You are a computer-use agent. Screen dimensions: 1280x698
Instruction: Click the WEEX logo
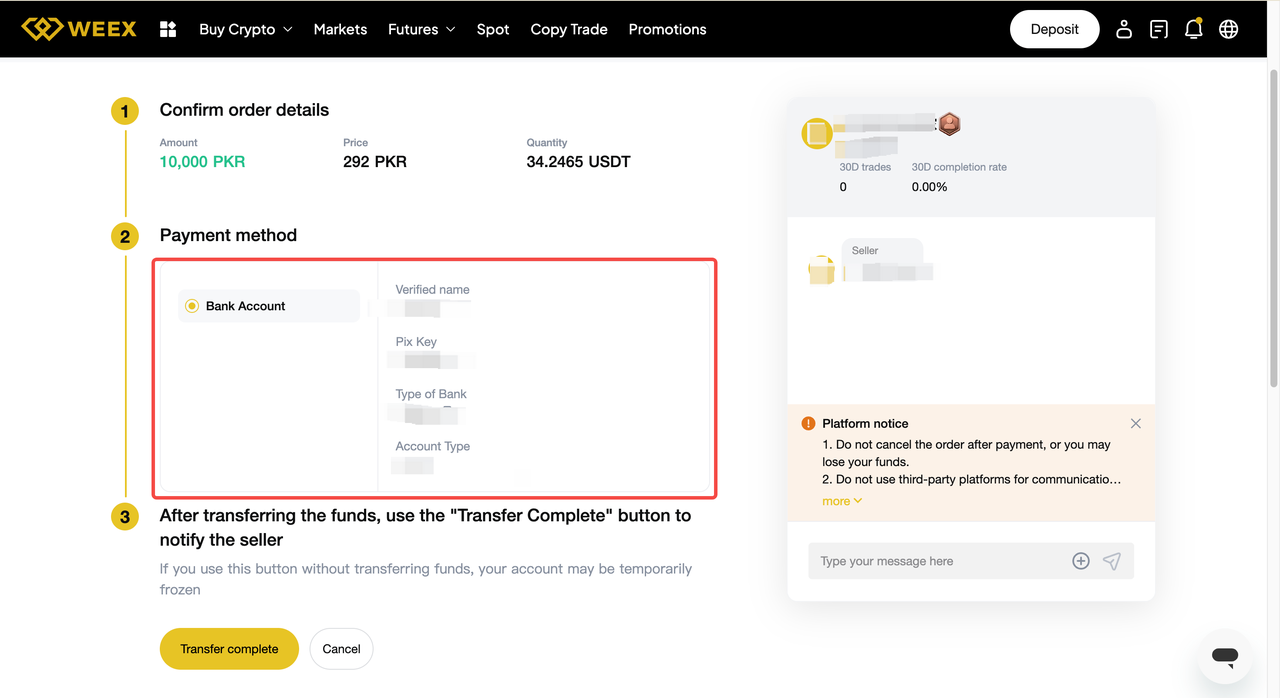79,29
